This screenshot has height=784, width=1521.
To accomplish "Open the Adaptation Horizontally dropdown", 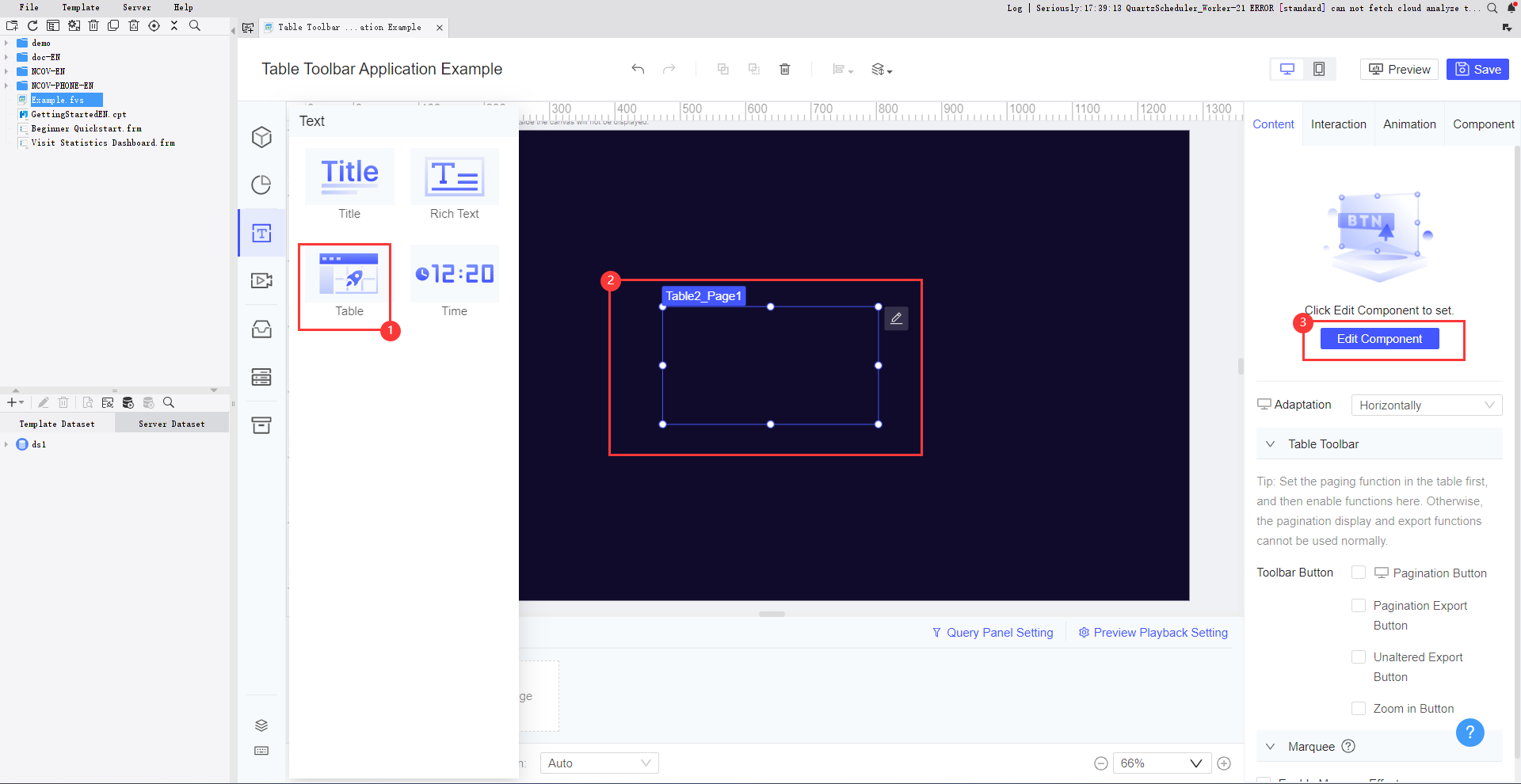I will click(1426, 405).
